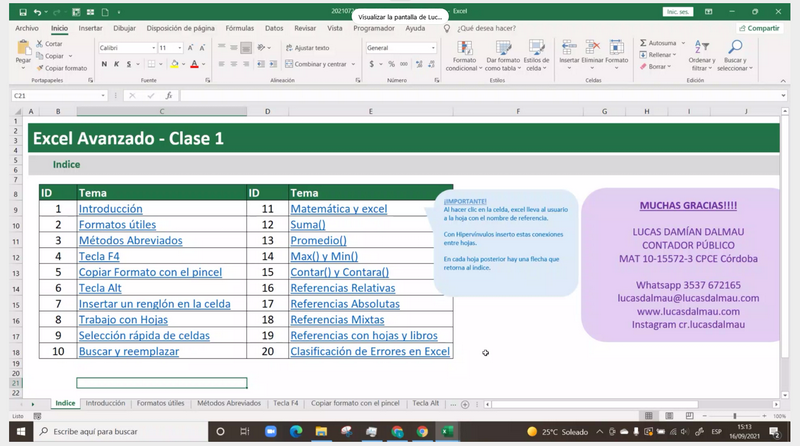This screenshot has width=800, height=446.
Task: Toggle bold (N) formatting
Action: pos(104,64)
